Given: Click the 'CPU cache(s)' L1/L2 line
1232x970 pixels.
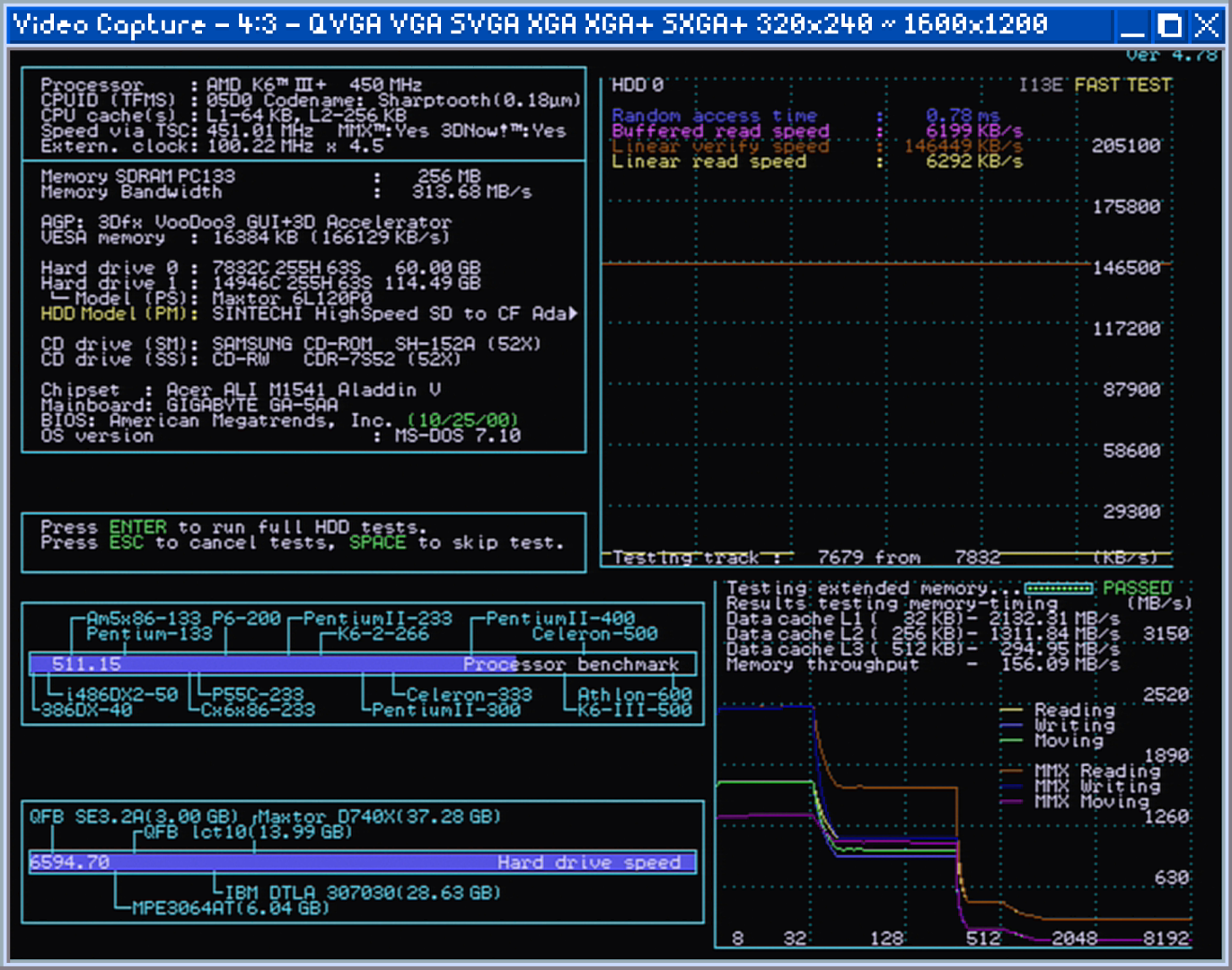Looking at the screenshot, I should click(224, 116).
